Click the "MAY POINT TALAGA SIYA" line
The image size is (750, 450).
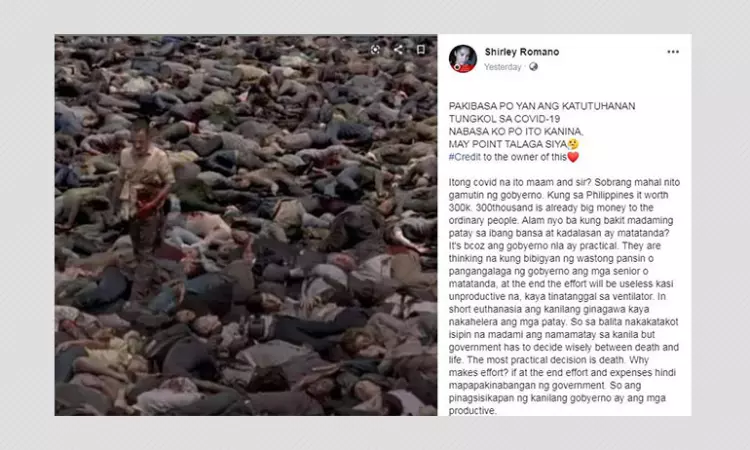[508, 144]
